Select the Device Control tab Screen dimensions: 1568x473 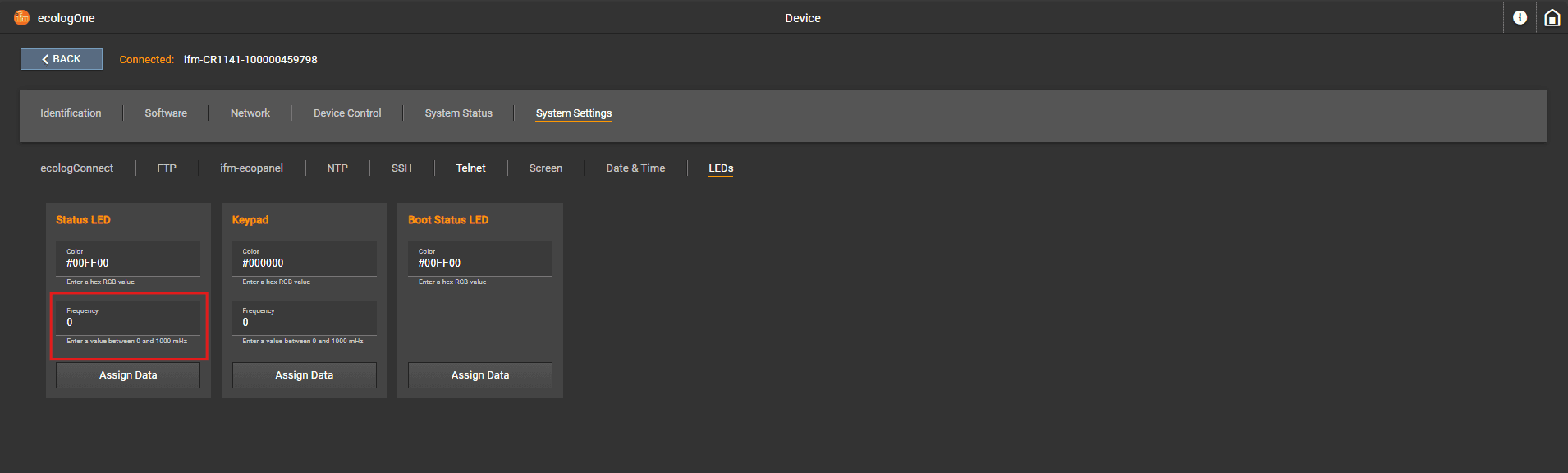point(347,113)
